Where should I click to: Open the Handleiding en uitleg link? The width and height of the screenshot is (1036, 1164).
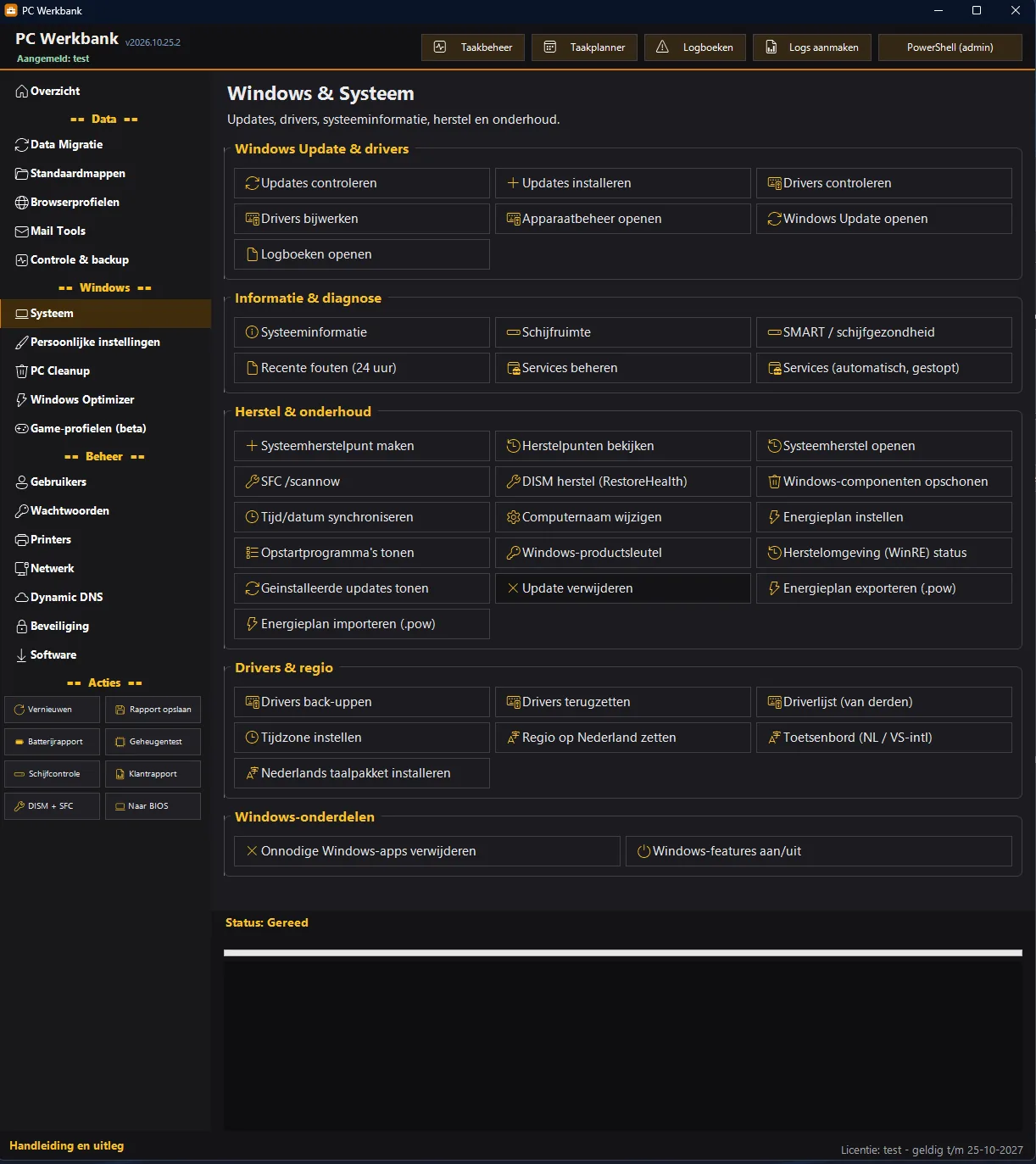pyautogui.click(x=67, y=1145)
